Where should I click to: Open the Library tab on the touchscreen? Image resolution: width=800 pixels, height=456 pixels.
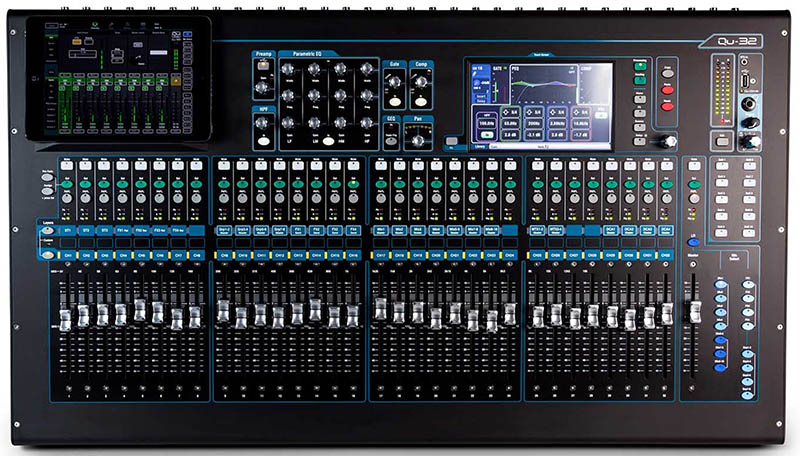[480, 146]
